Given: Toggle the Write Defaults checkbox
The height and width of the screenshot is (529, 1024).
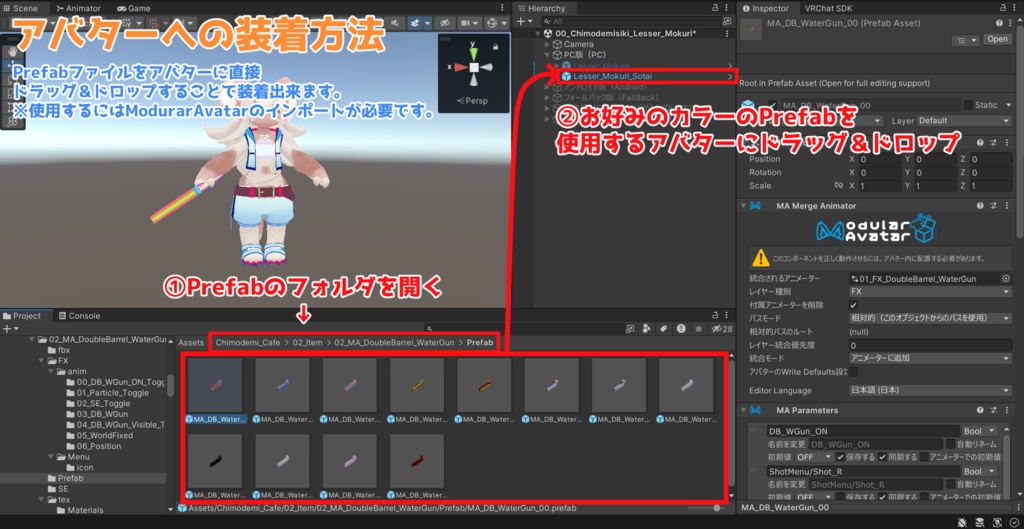Looking at the screenshot, I should (x=853, y=372).
